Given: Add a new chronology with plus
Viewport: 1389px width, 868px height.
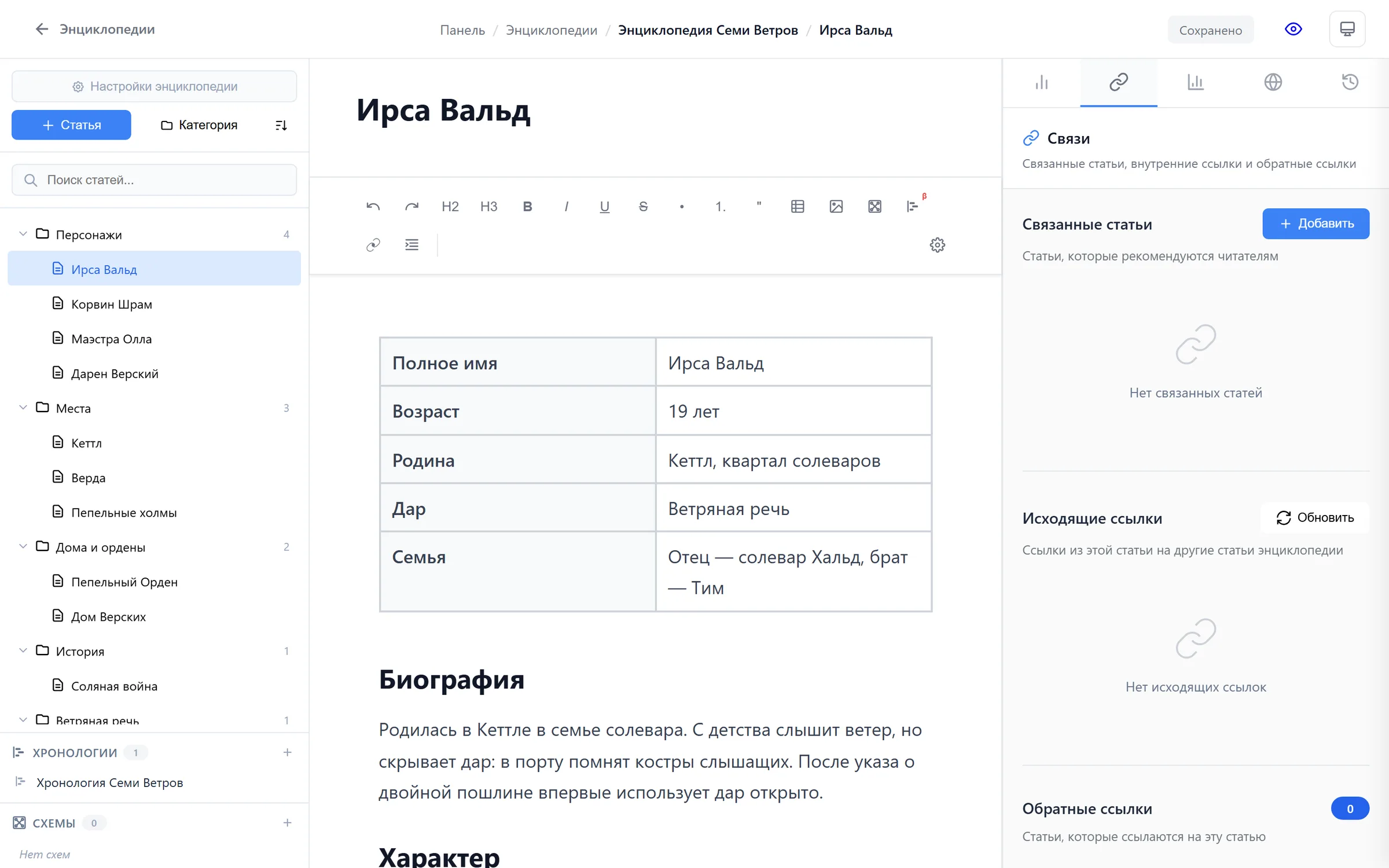Looking at the screenshot, I should tap(288, 752).
